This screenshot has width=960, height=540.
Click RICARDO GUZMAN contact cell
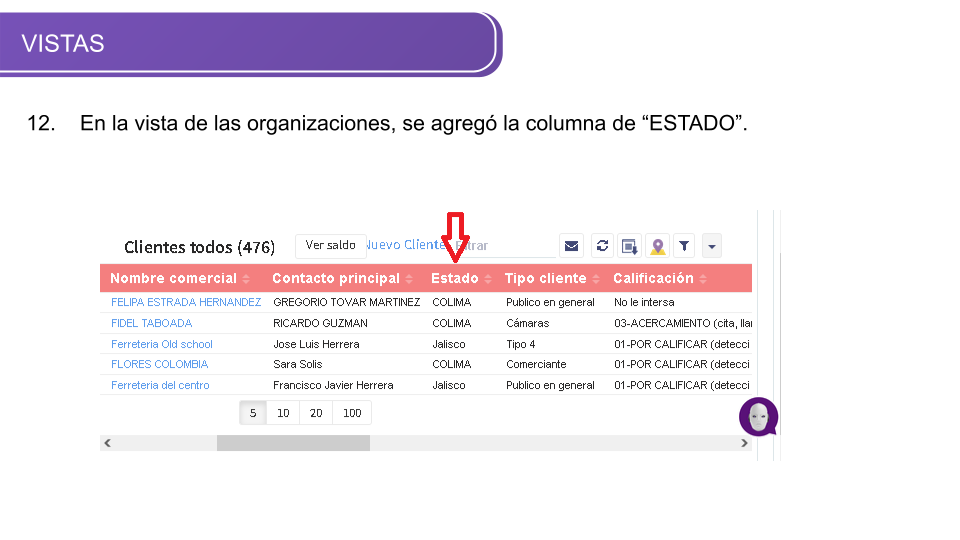click(320, 323)
